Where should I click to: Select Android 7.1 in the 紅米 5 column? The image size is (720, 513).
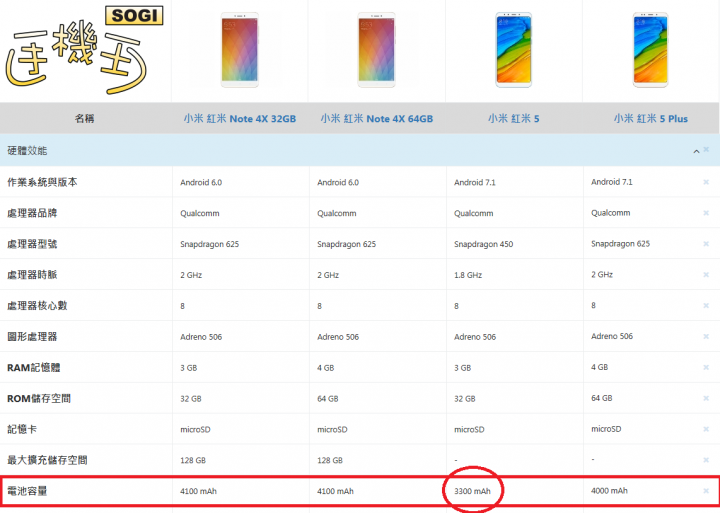click(475, 182)
